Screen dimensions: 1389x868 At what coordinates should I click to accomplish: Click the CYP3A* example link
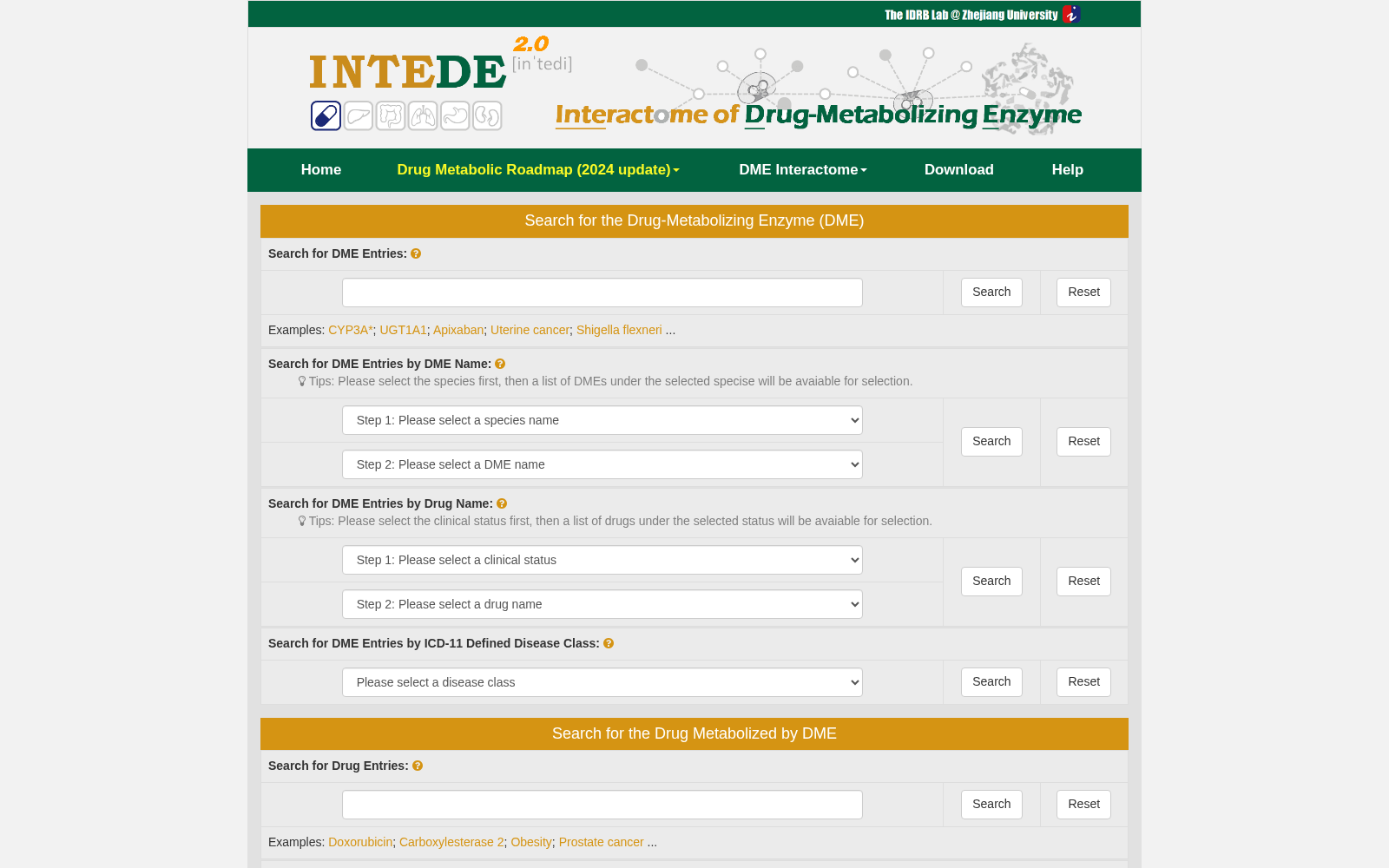[351, 330]
